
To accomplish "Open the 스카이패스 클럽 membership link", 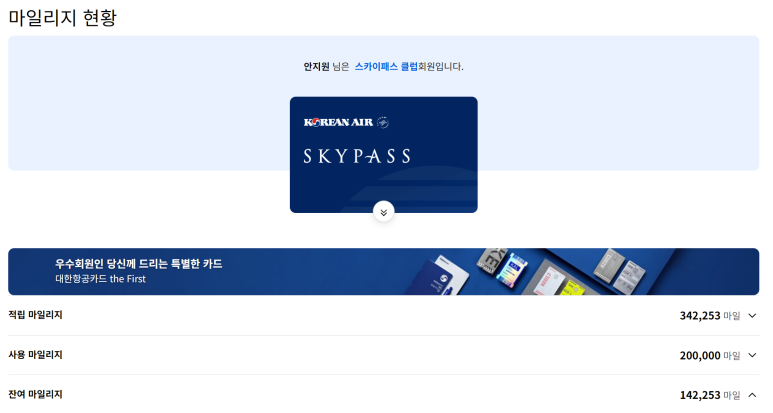I will coord(386,67).
